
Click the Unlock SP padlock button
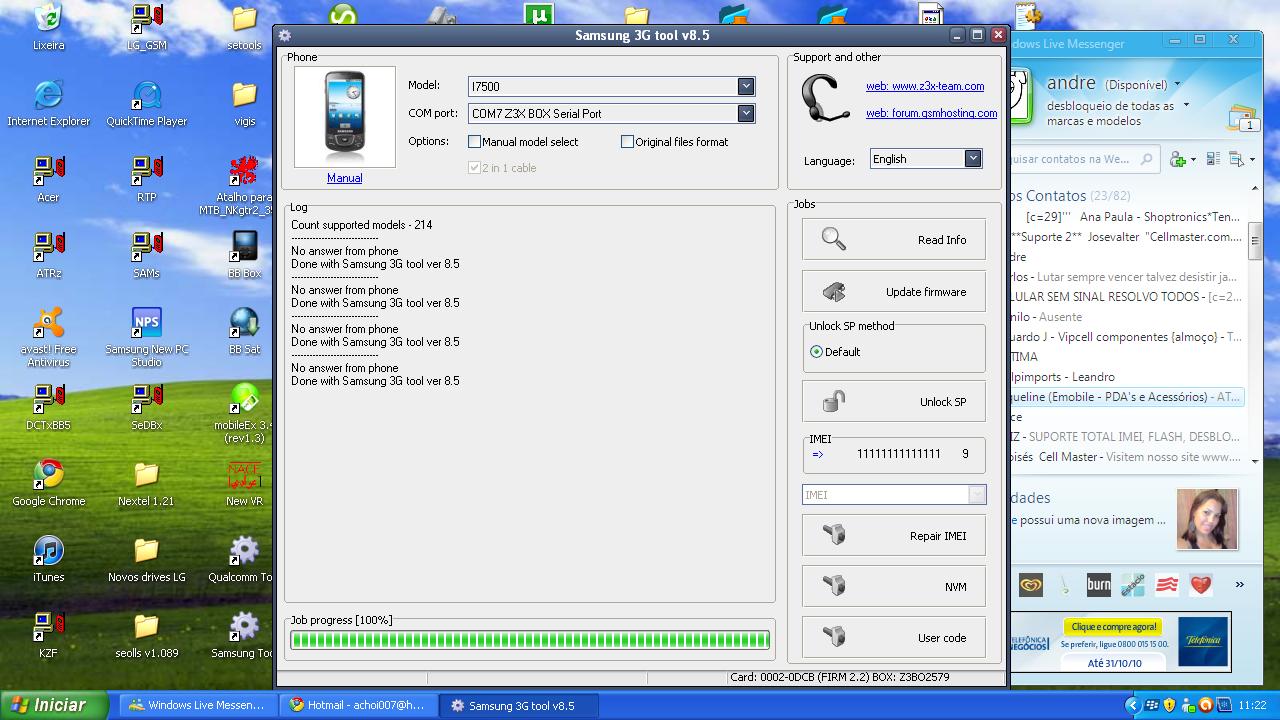(x=893, y=402)
